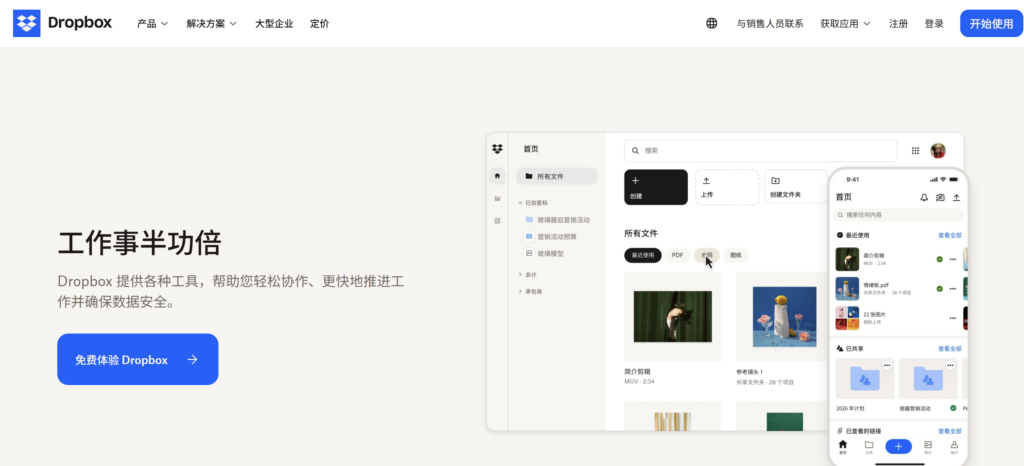Select the 最近使用 filter chip
The height and width of the screenshot is (466, 1024).
pos(643,255)
